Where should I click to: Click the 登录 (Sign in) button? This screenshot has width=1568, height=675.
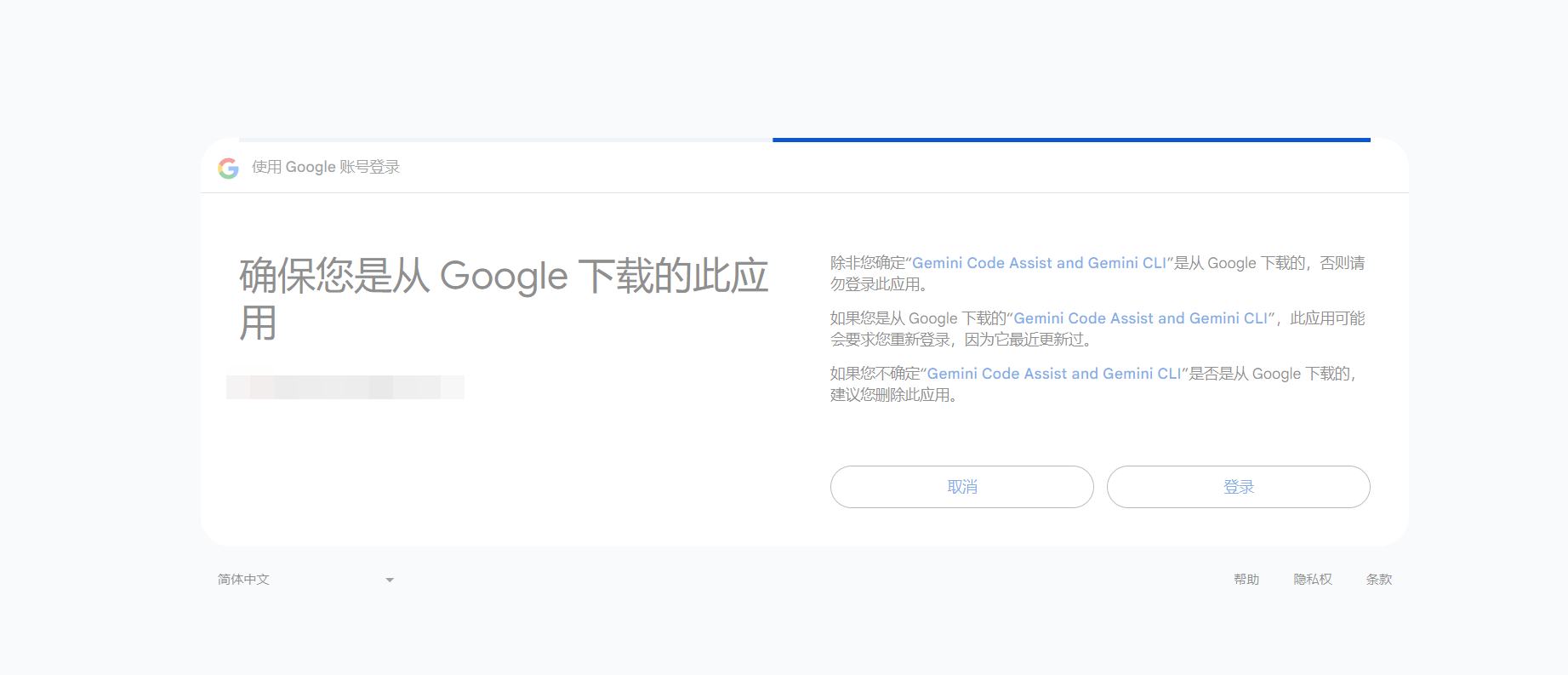pos(1238,487)
